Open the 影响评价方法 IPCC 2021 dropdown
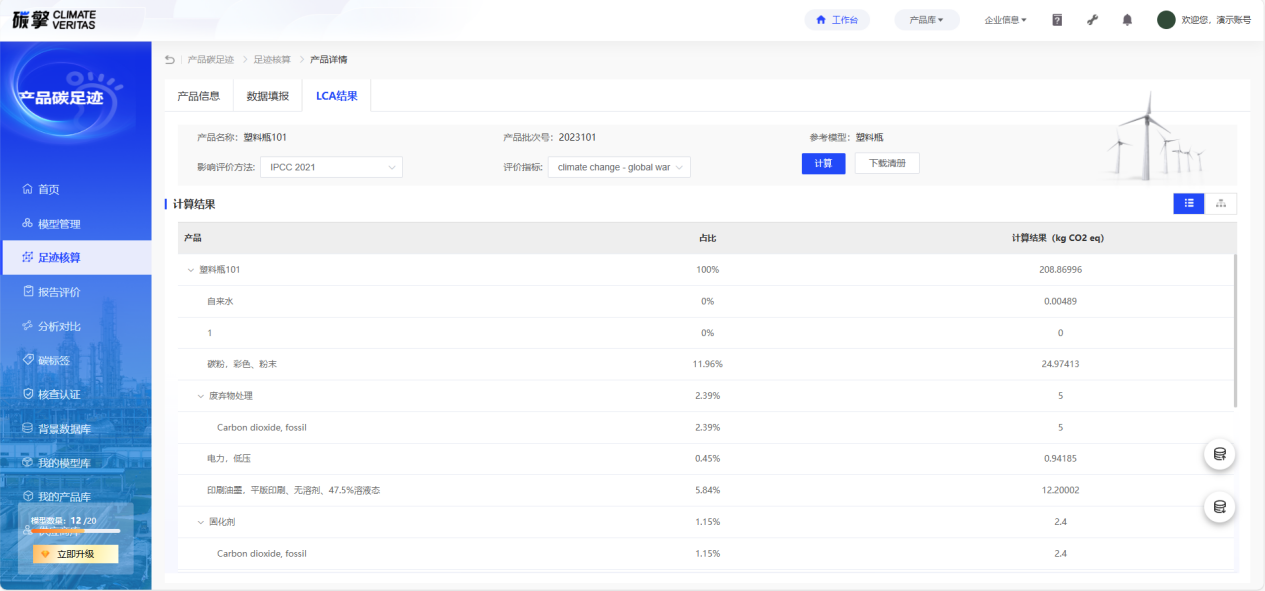This screenshot has height=591, width=1265. pyautogui.click(x=331, y=167)
